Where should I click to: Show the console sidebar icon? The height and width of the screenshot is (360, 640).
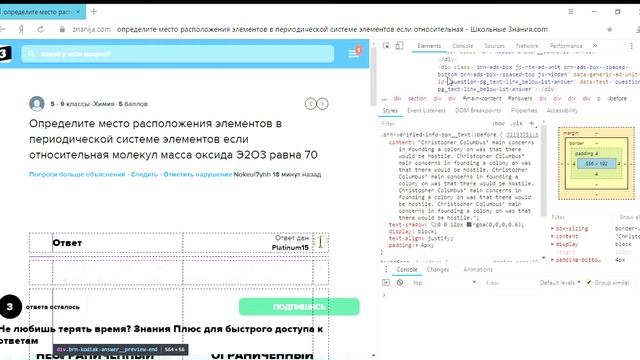(x=386, y=282)
